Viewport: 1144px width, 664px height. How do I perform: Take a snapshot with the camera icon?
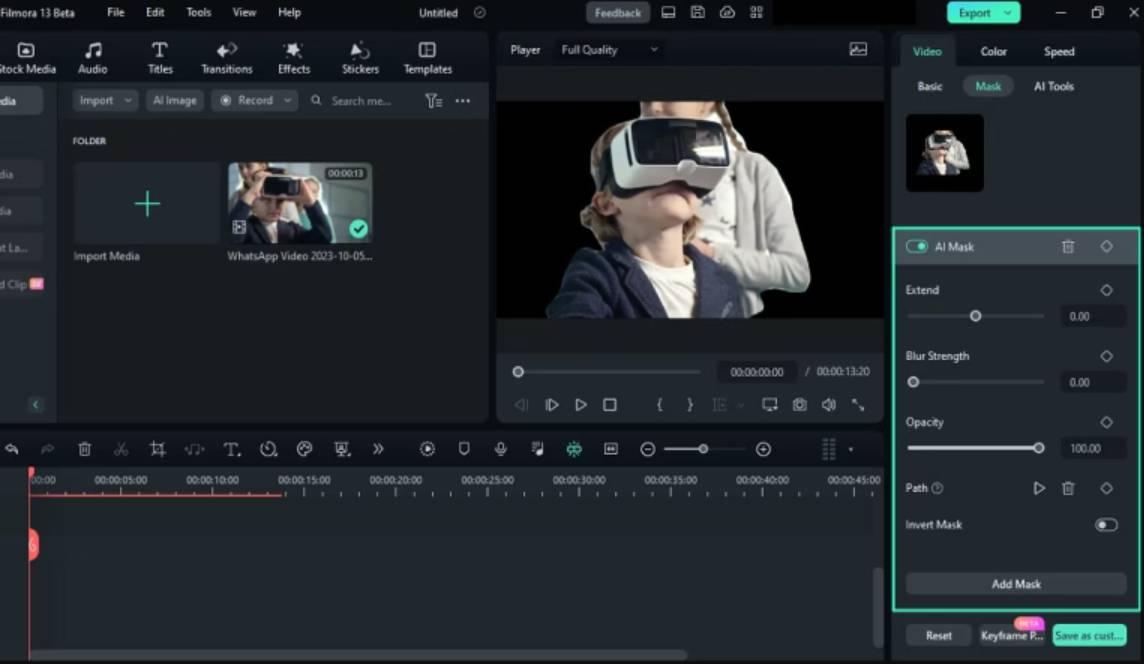[x=800, y=404]
